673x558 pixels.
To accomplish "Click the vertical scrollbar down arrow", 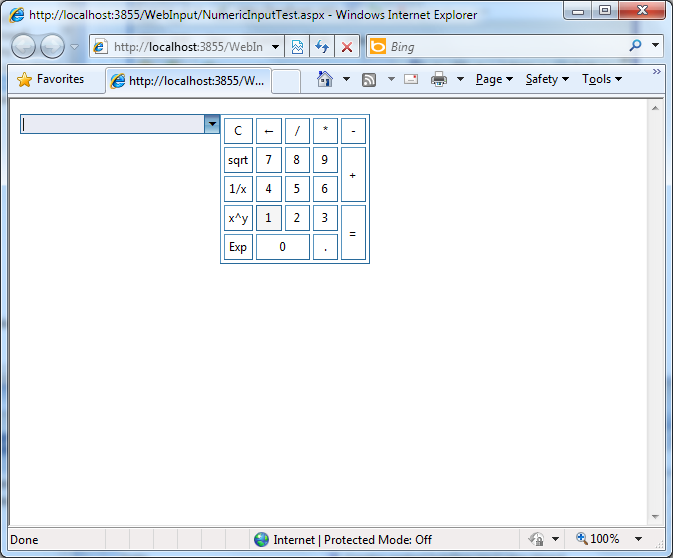I will pyautogui.click(x=656, y=517).
